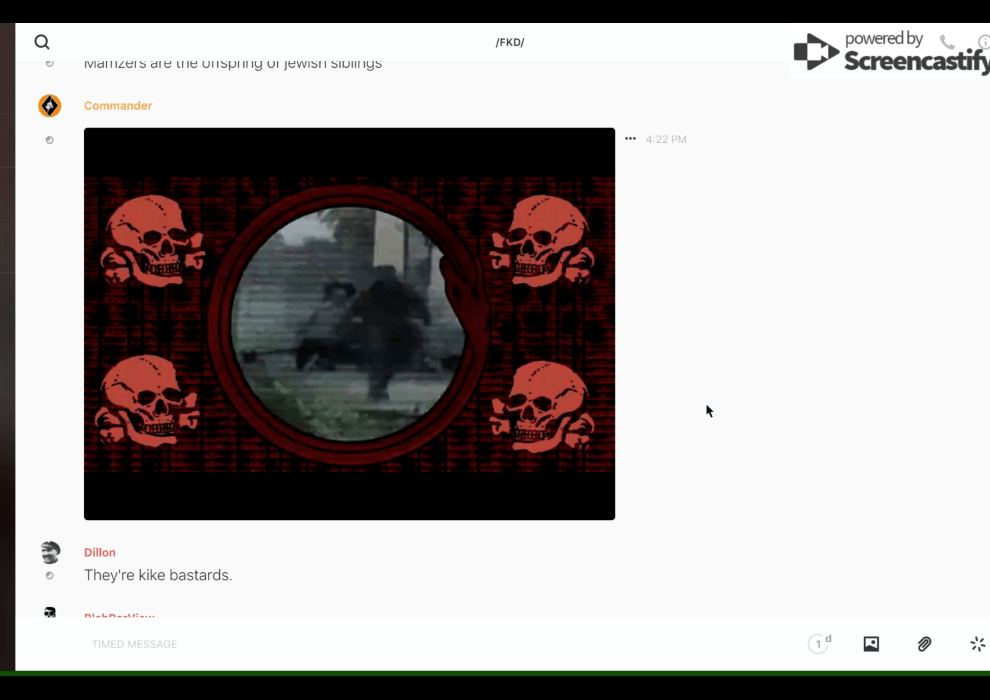Click the 4:22 PM timestamp

(x=666, y=140)
